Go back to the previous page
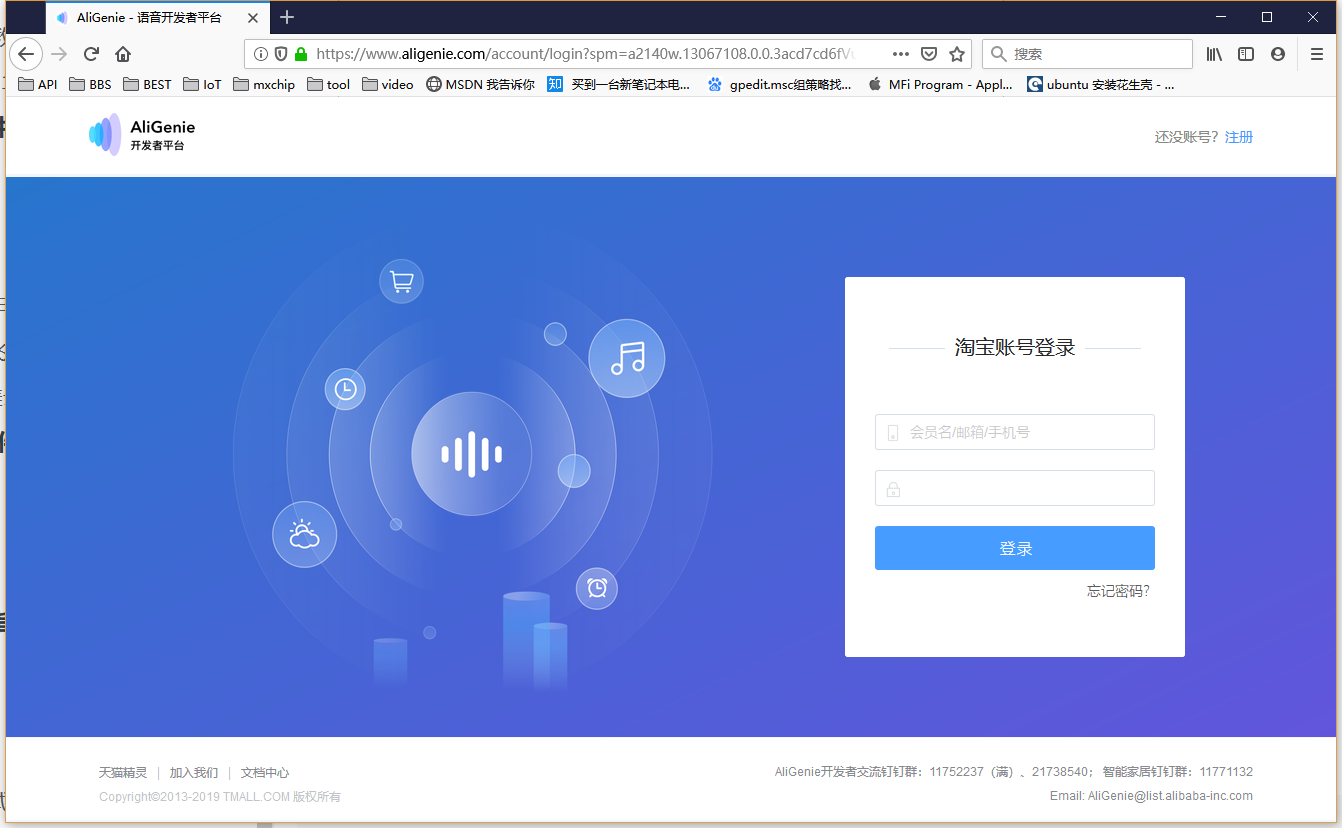The image size is (1342, 828). pyautogui.click(x=26, y=54)
